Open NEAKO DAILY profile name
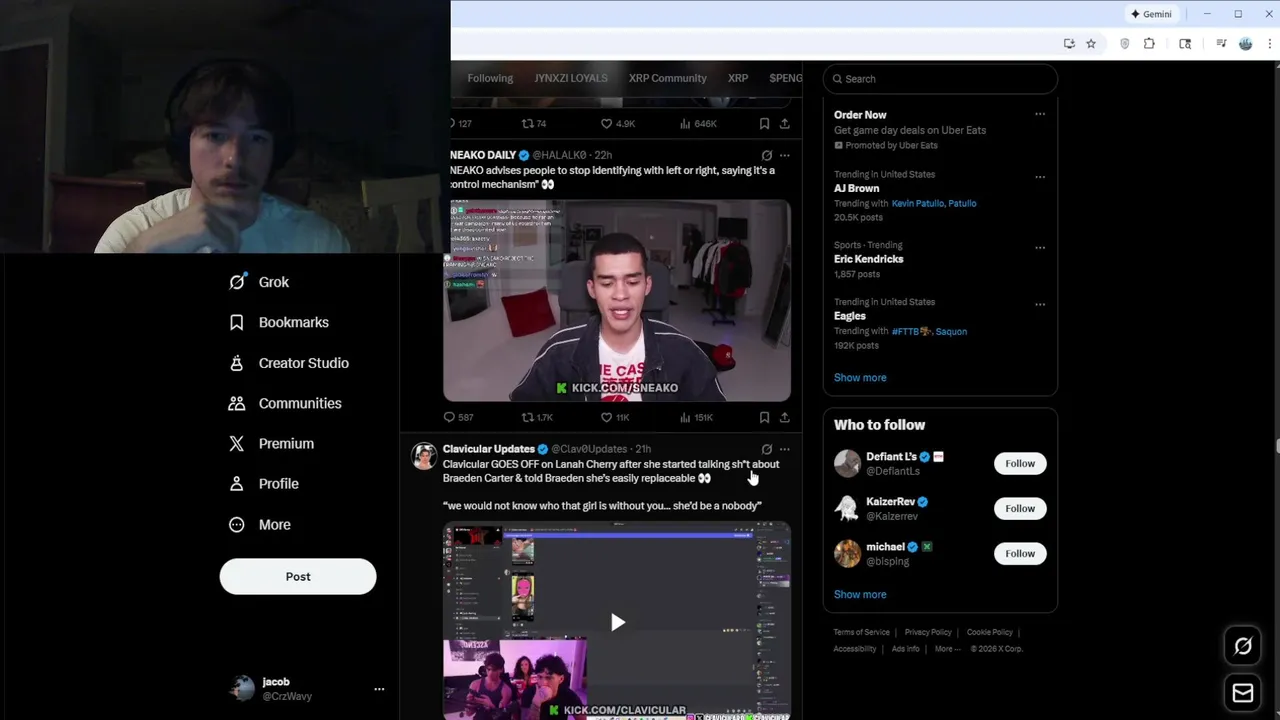This screenshot has height=720, width=1280. pyautogui.click(x=483, y=155)
